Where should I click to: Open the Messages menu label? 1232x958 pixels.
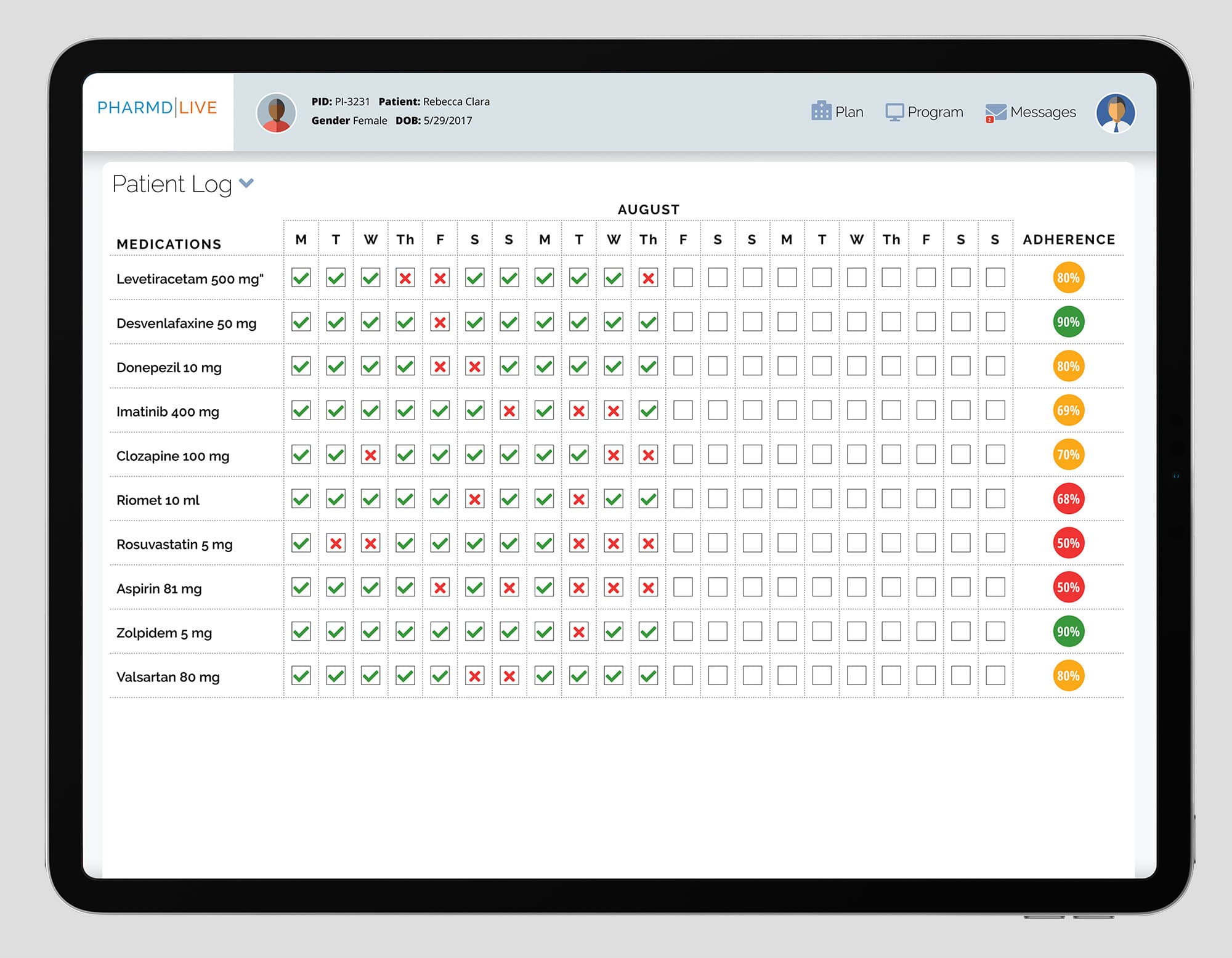click(1042, 112)
